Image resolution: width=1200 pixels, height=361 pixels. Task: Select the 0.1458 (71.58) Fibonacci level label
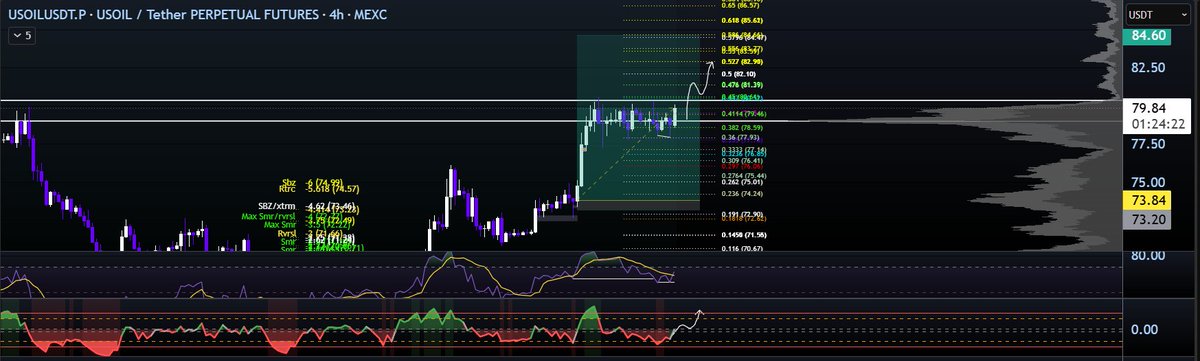coord(744,234)
